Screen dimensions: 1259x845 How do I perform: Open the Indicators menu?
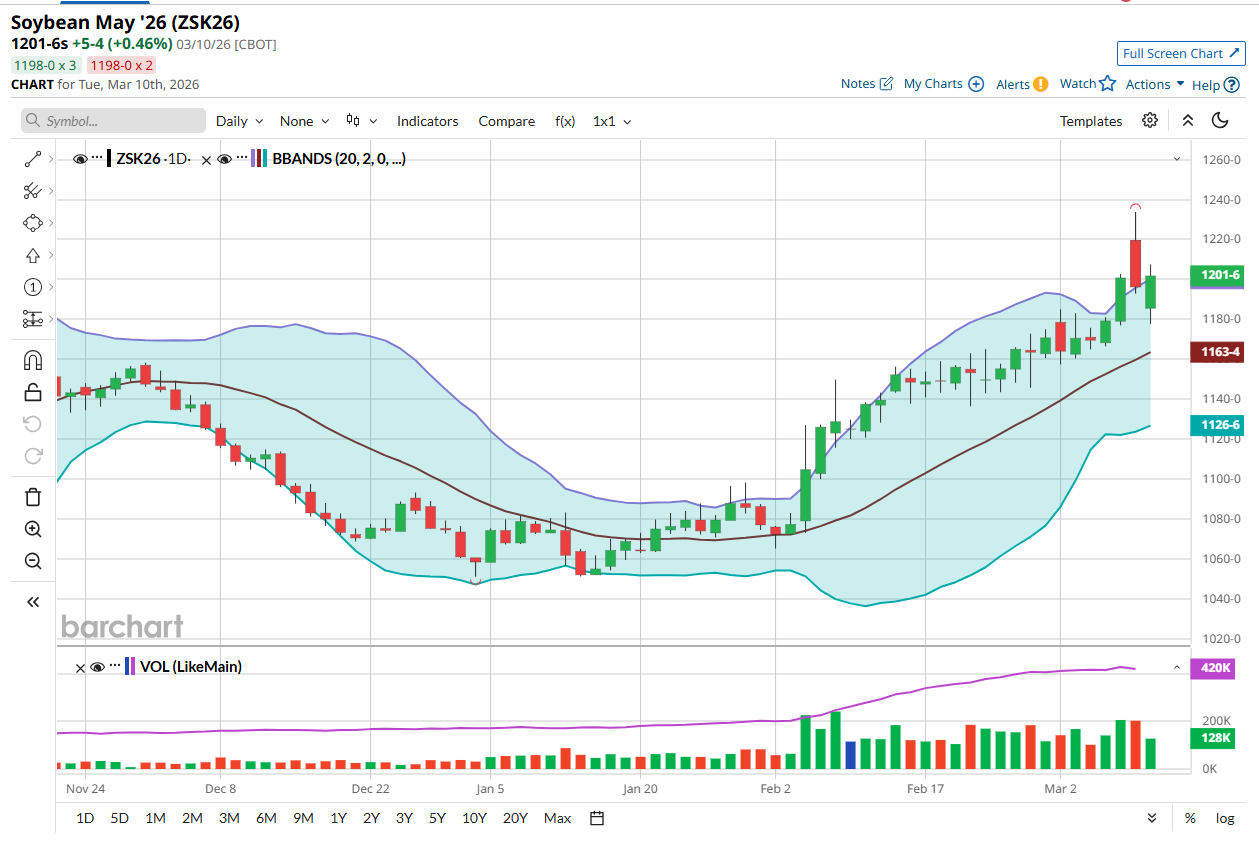click(427, 121)
